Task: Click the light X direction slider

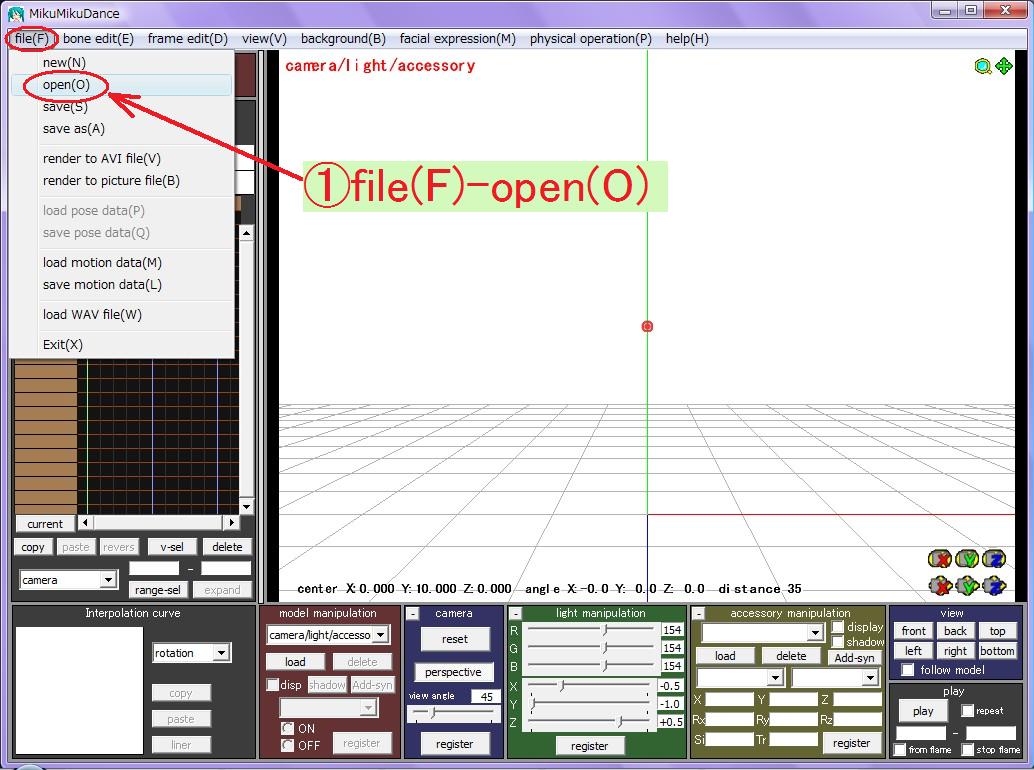Action: click(x=589, y=686)
